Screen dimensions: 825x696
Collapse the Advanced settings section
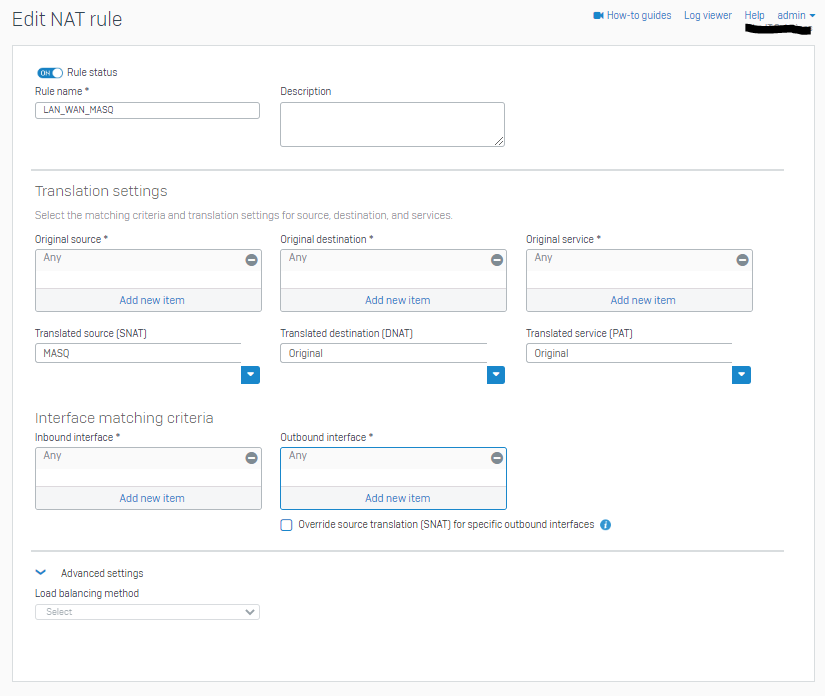pos(41,572)
